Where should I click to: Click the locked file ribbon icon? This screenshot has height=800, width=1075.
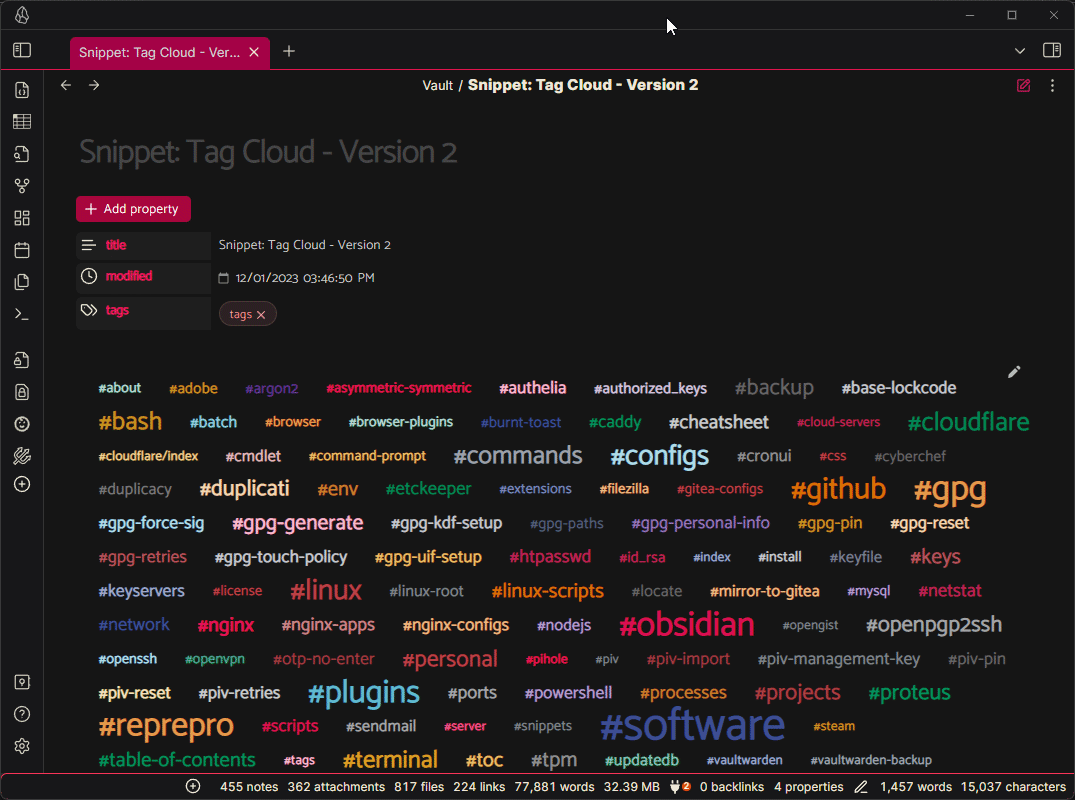pyautogui.click(x=22, y=360)
